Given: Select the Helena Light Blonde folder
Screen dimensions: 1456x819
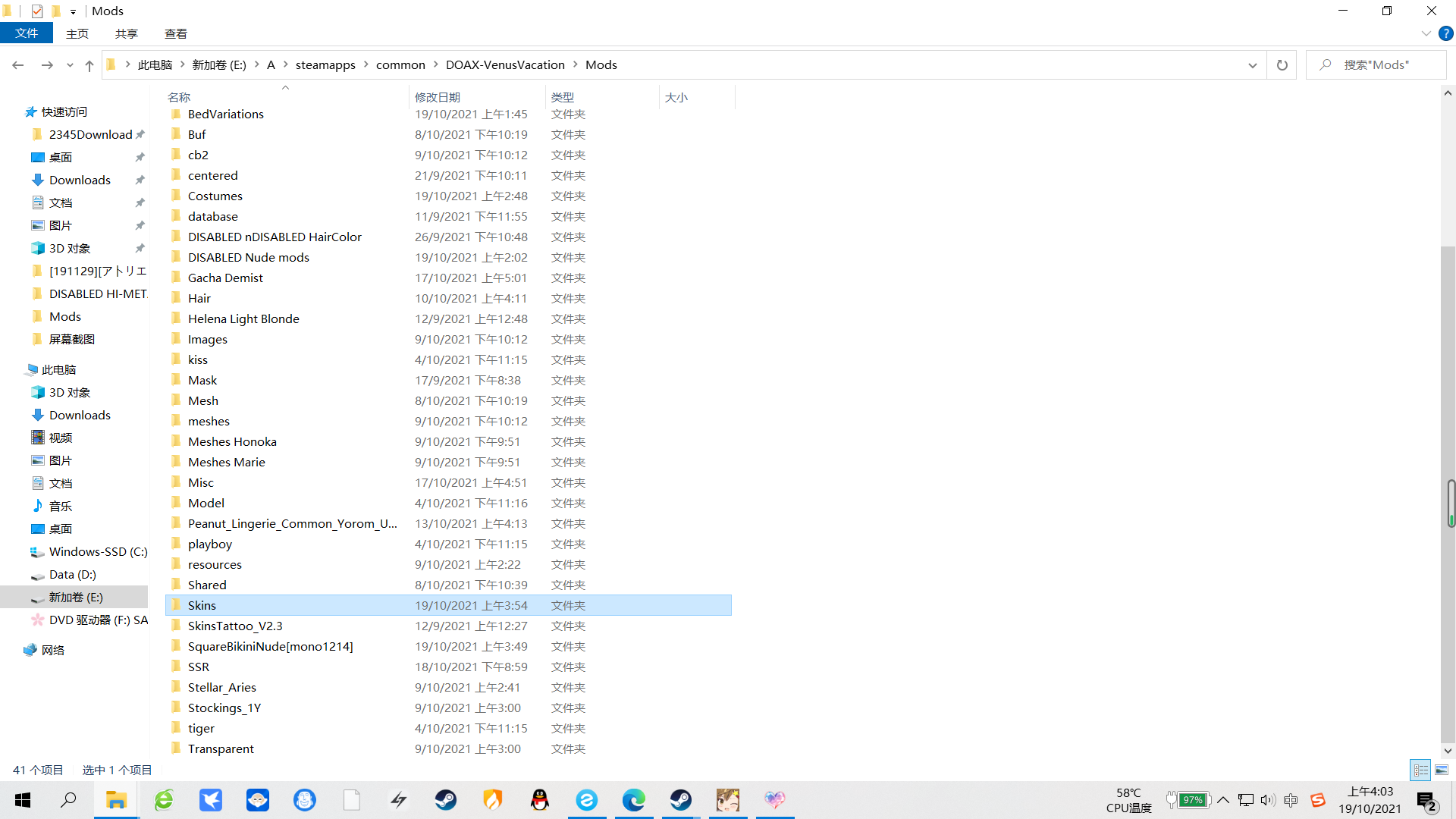Looking at the screenshot, I should (243, 318).
